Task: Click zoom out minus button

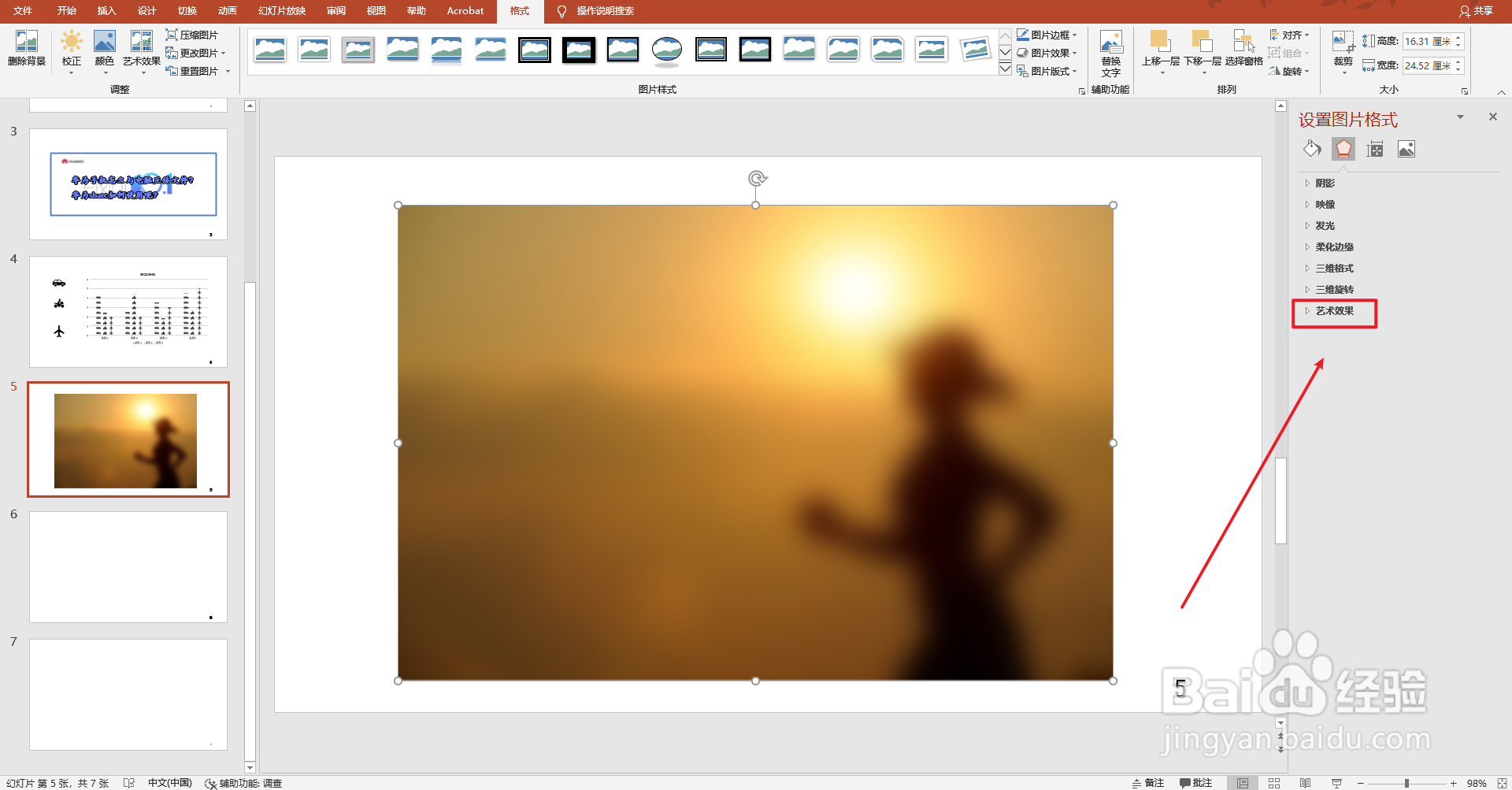Action: point(1360,783)
